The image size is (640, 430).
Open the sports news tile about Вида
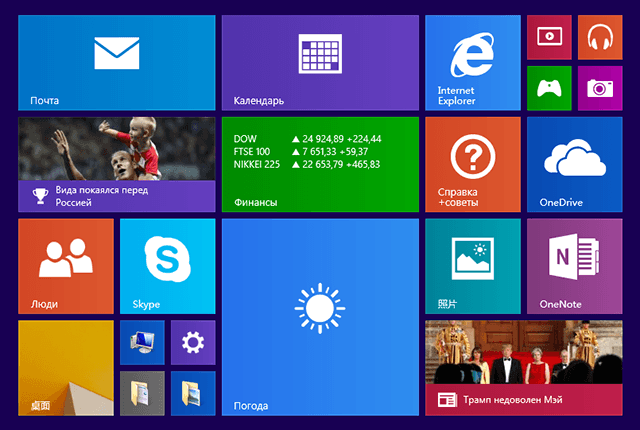point(117,164)
